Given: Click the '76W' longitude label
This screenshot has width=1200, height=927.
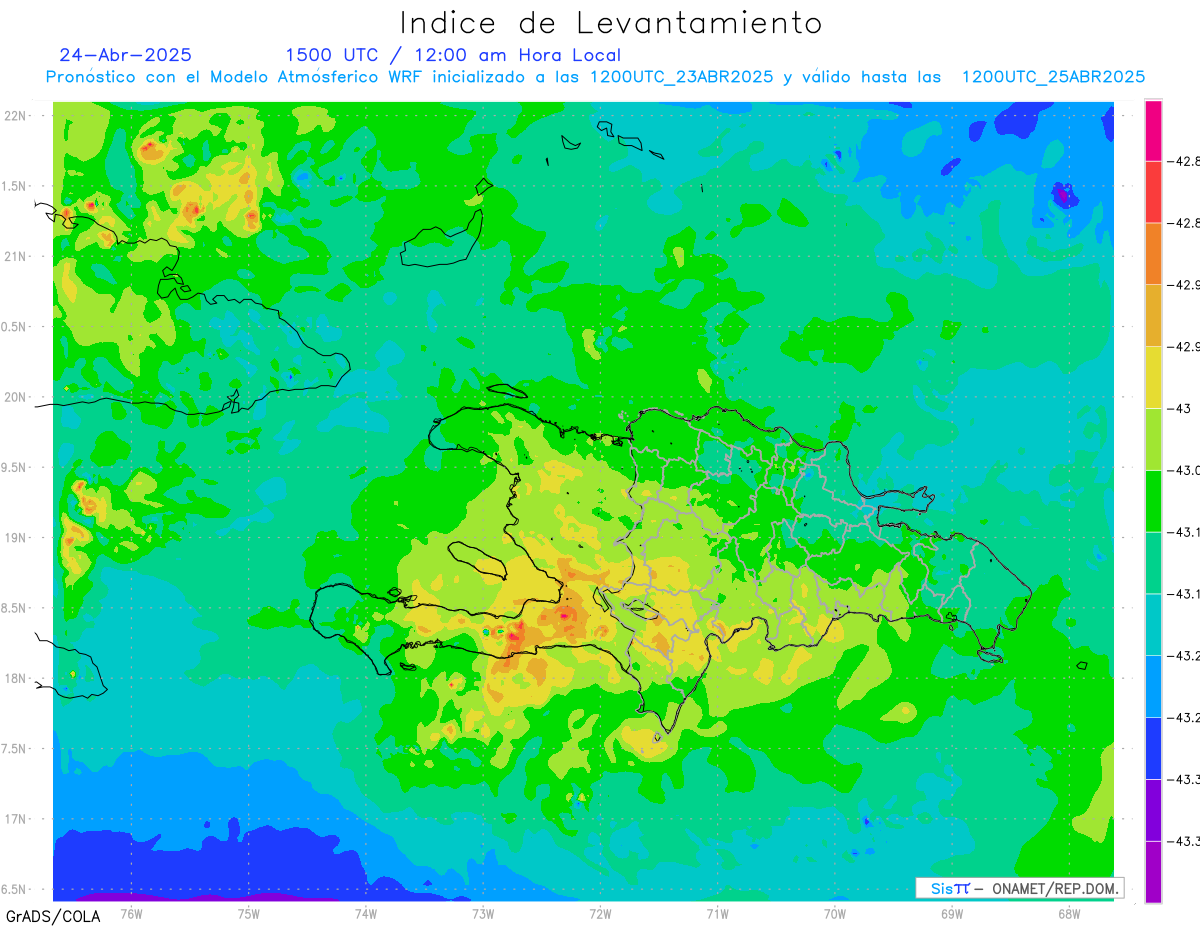Looking at the screenshot, I should point(131,913).
